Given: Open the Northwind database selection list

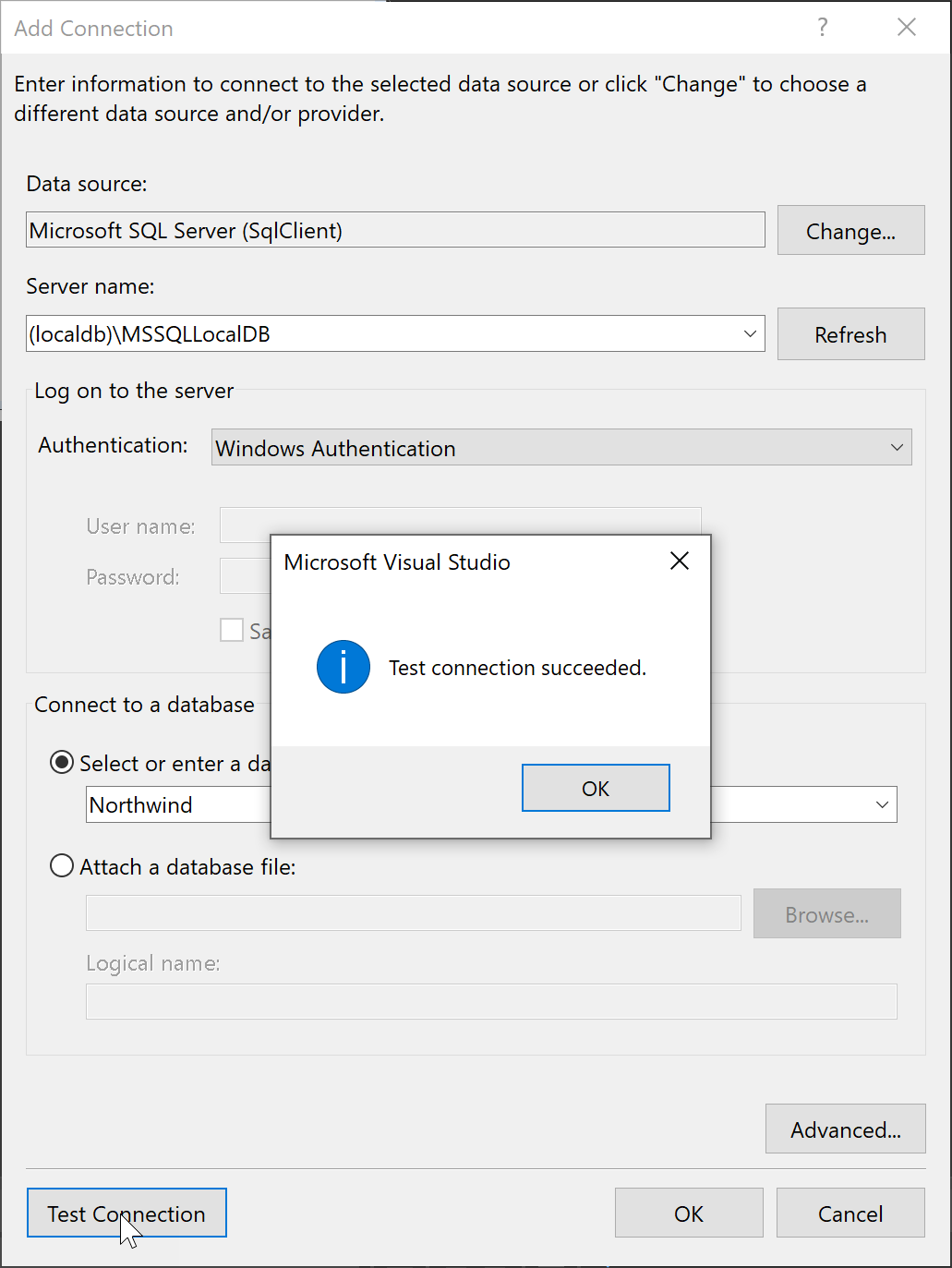Looking at the screenshot, I should click(x=880, y=803).
